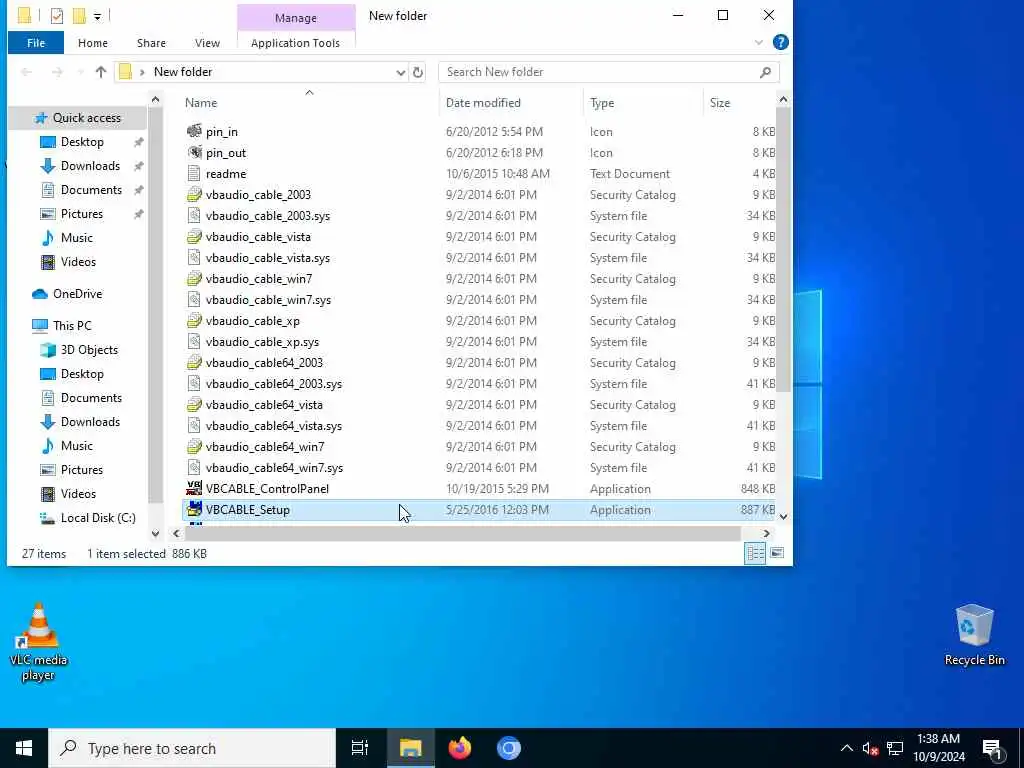Open the Application Tools tab
Screen dimensions: 1024x768
pos(295,43)
